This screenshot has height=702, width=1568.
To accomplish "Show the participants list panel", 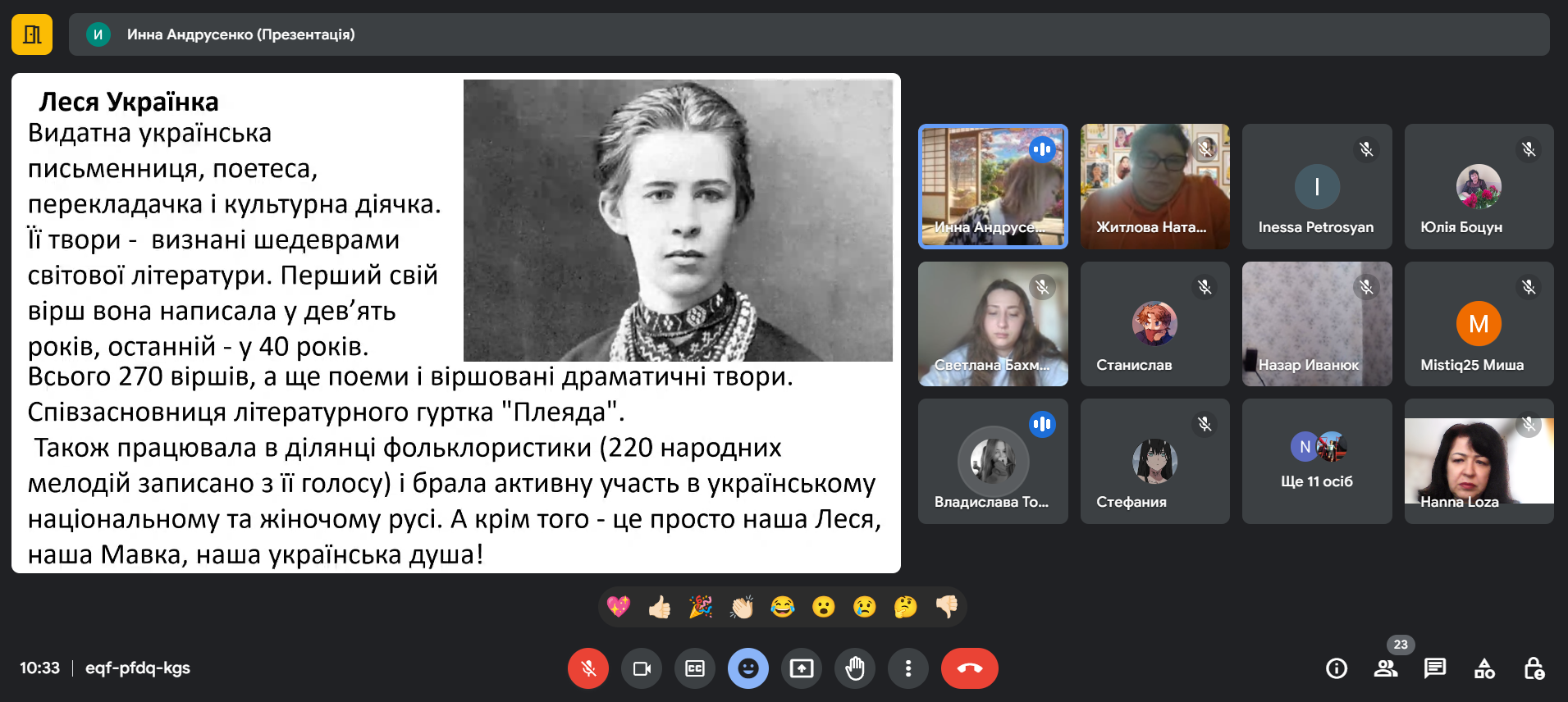I will click(x=1386, y=668).
